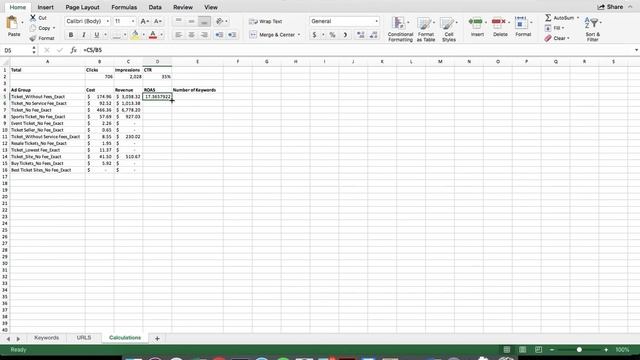The width and height of the screenshot is (640, 360).
Task: Expand the borders dropdown arrow
Action: pyautogui.click(x=125, y=35)
